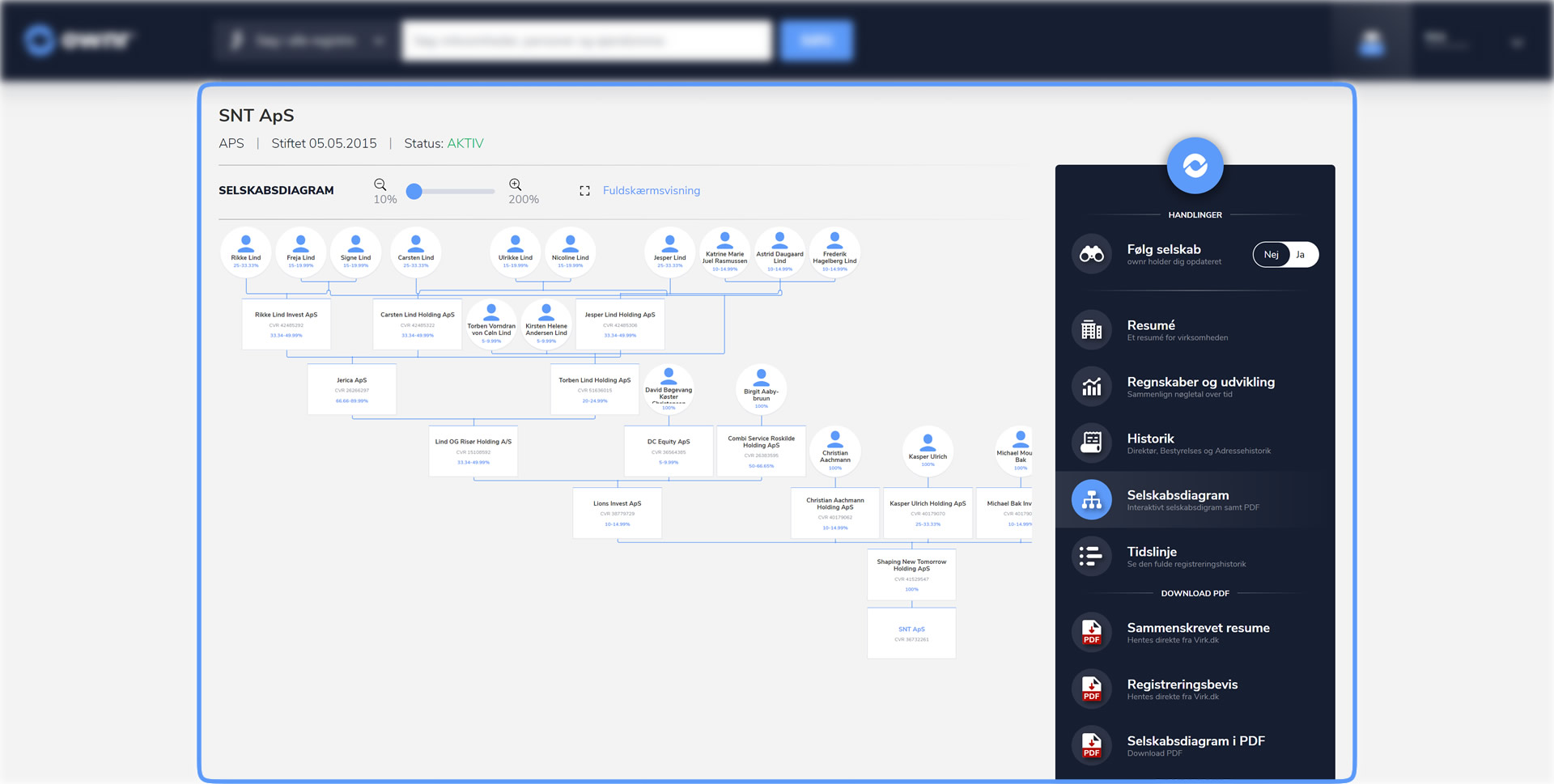The height and width of the screenshot is (784, 1554).
Task: Open the Jesper Lind Holding ApS box
Action: click(x=620, y=324)
